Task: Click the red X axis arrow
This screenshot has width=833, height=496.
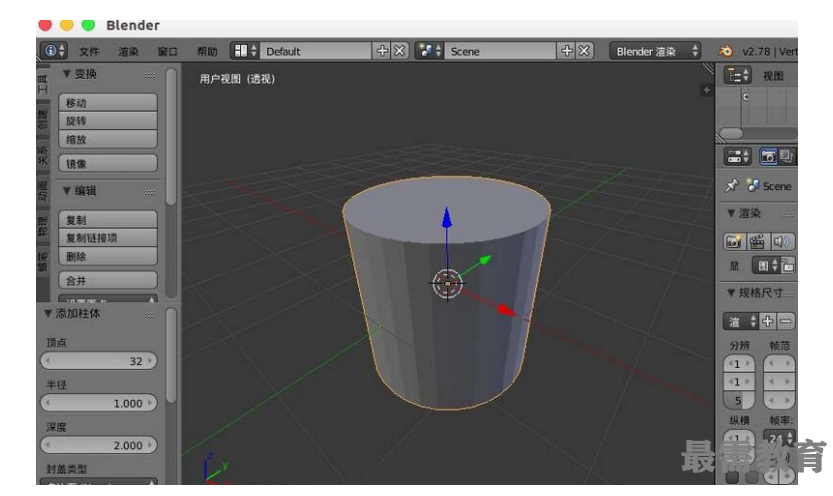Action: (505, 310)
